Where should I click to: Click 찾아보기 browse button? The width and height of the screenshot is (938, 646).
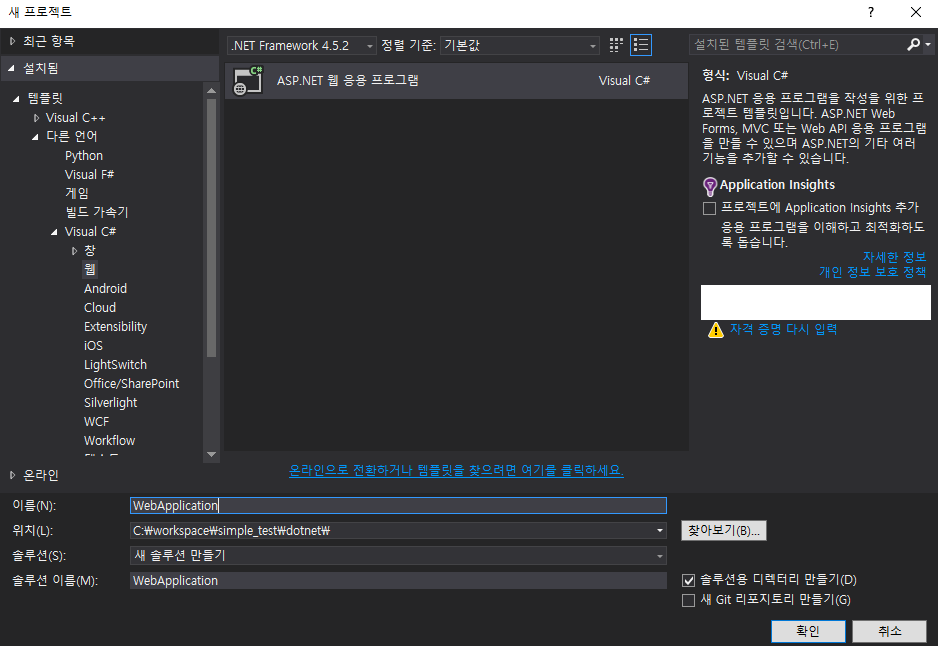coord(723,531)
